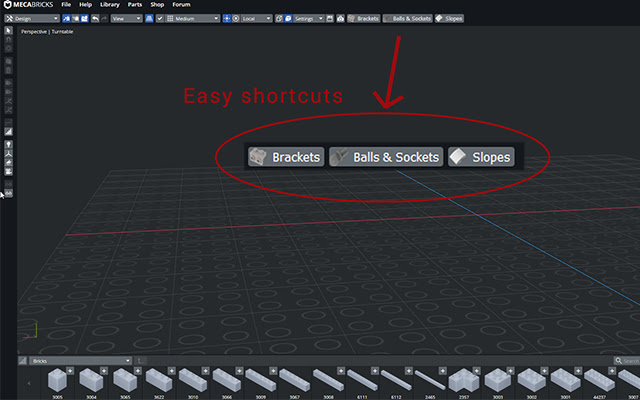Screen dimensions: 640x400
Task: Click the left arrow in parts strip
Action: [x=29, y=383]
